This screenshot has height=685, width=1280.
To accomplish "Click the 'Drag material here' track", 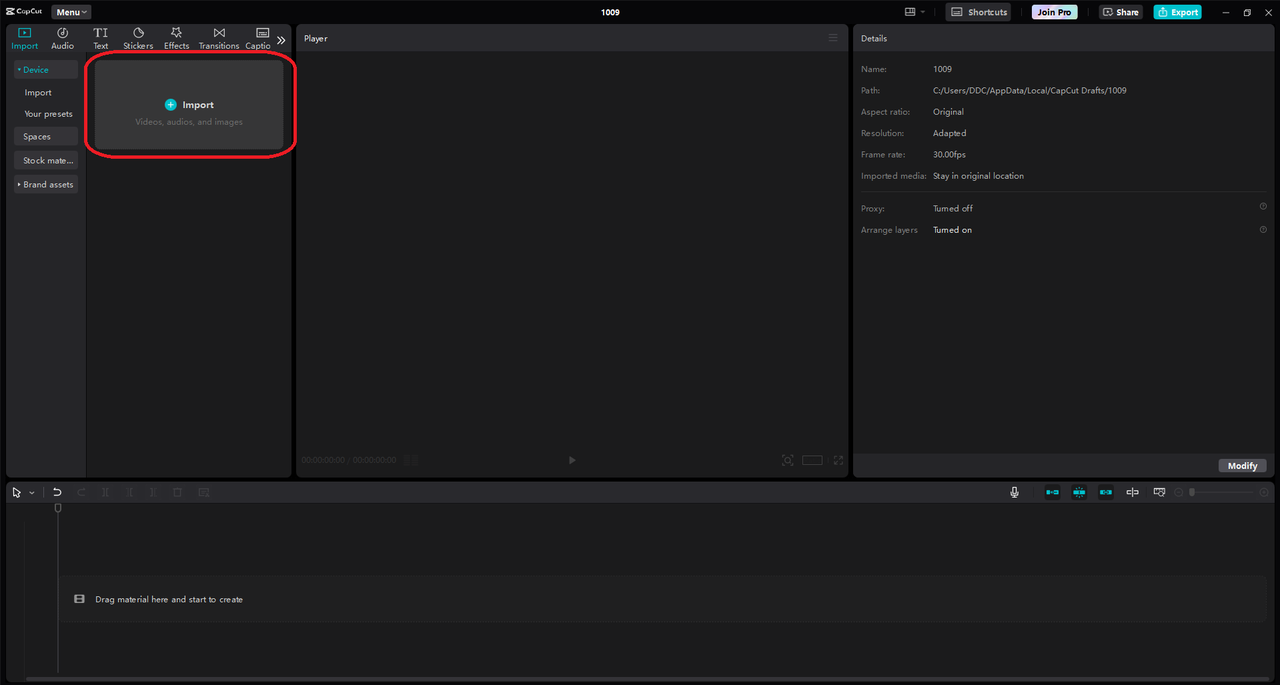I will point(663,599).
